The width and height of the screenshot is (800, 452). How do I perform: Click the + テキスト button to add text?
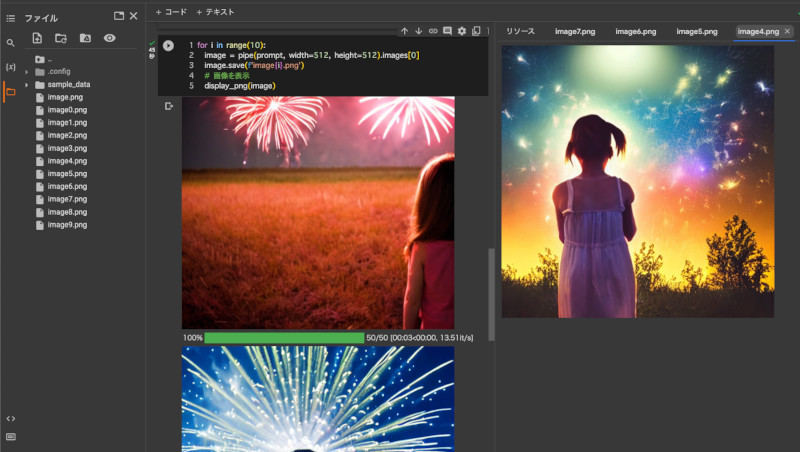coord(215,12)
